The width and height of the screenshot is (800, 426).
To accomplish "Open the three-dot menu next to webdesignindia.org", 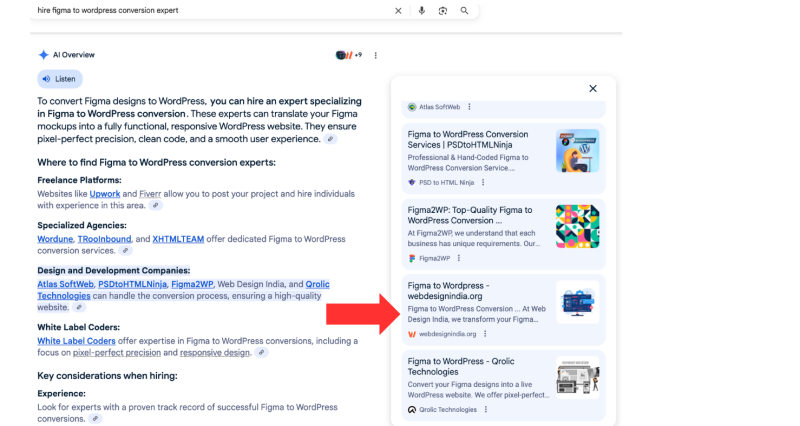I will pos(485,334).
